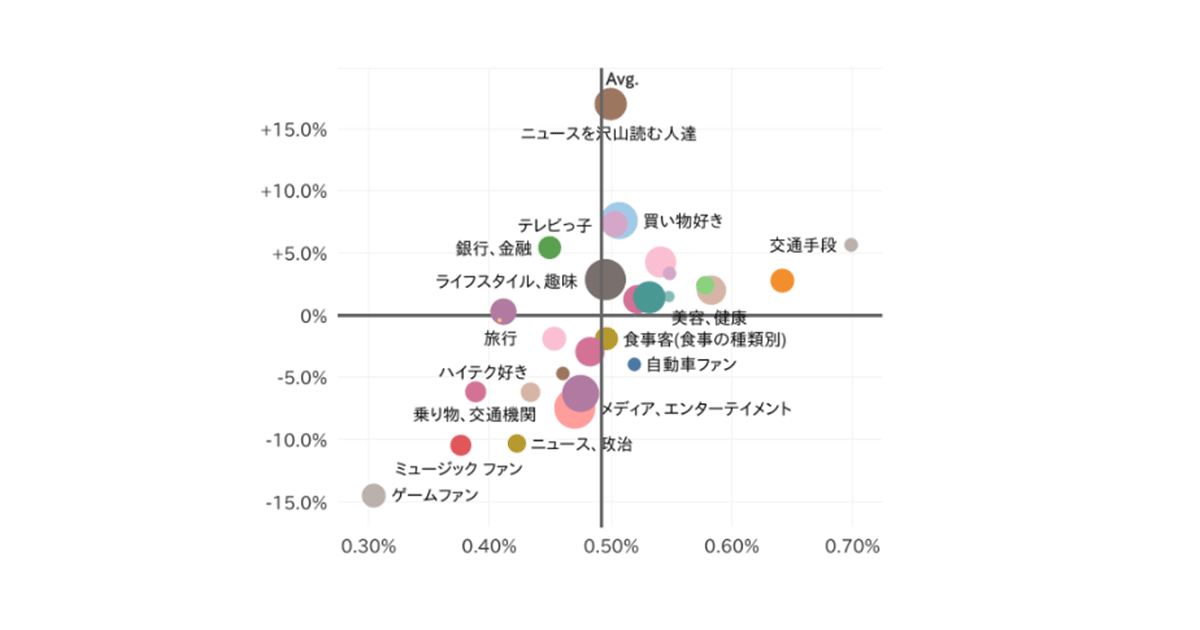Click the mustard 食事客 bubble
Image resolution: width=1200 pixels, height=630 pixels.
(x=607, y=339)
